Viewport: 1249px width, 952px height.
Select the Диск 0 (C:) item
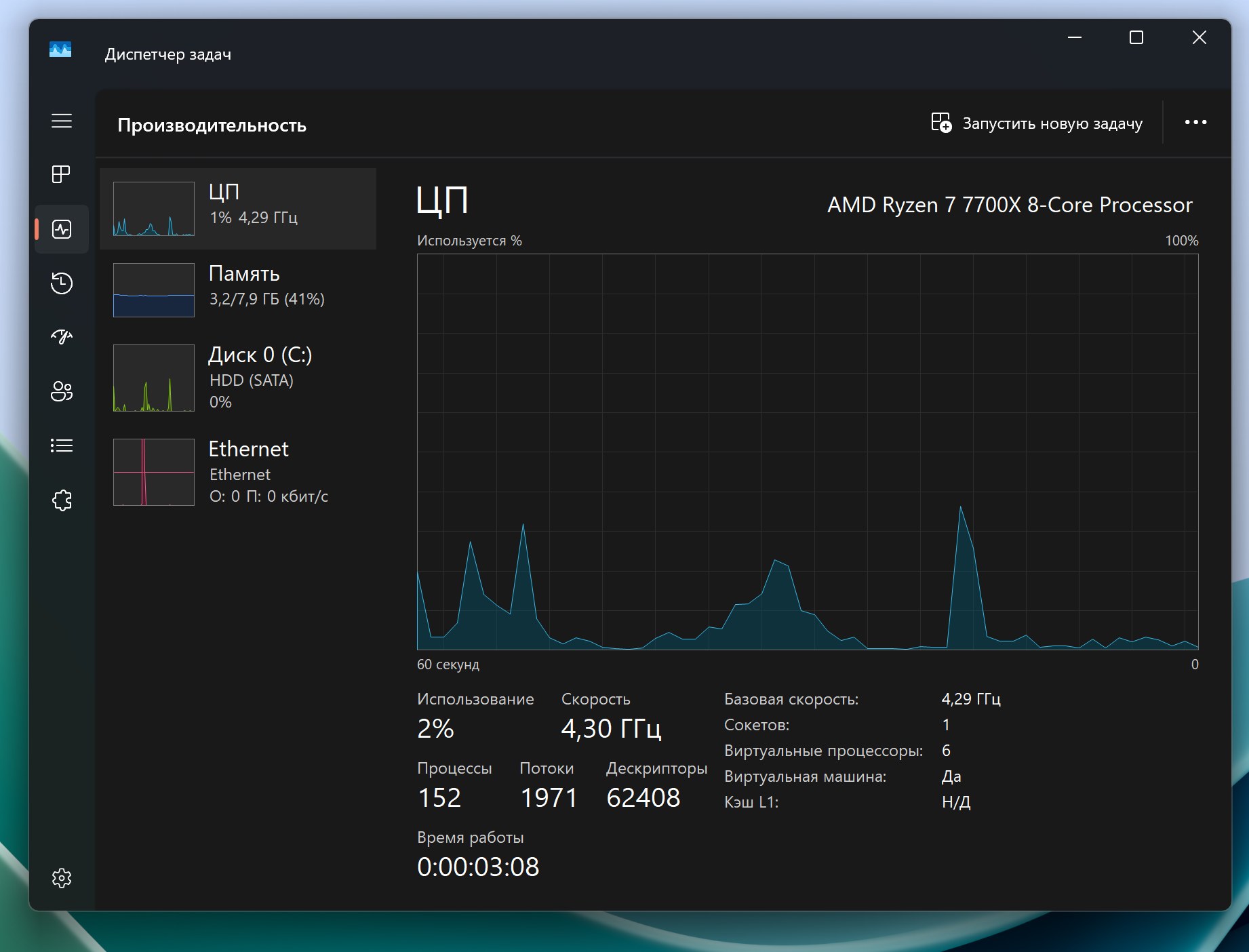coord(238,378)
